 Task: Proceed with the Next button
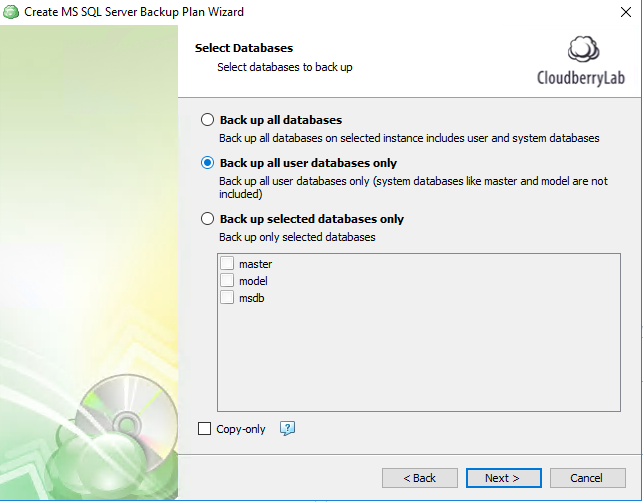point(504,478)
